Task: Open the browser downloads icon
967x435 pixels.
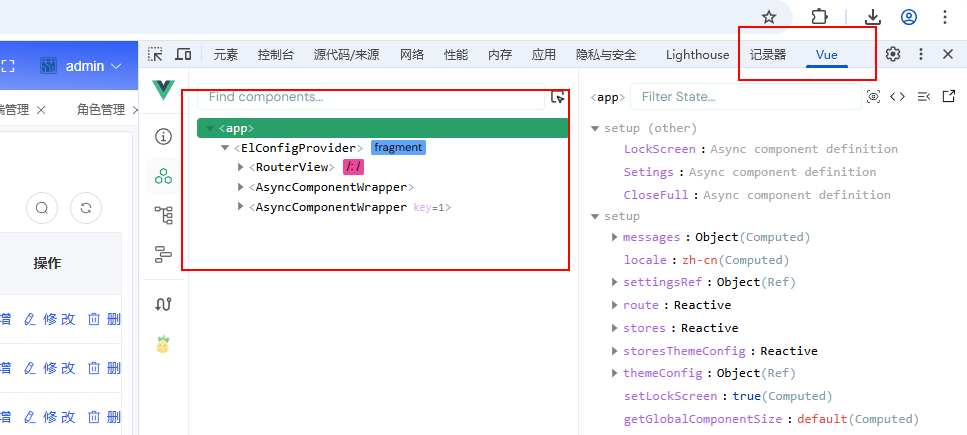Action: click(873, 17)
